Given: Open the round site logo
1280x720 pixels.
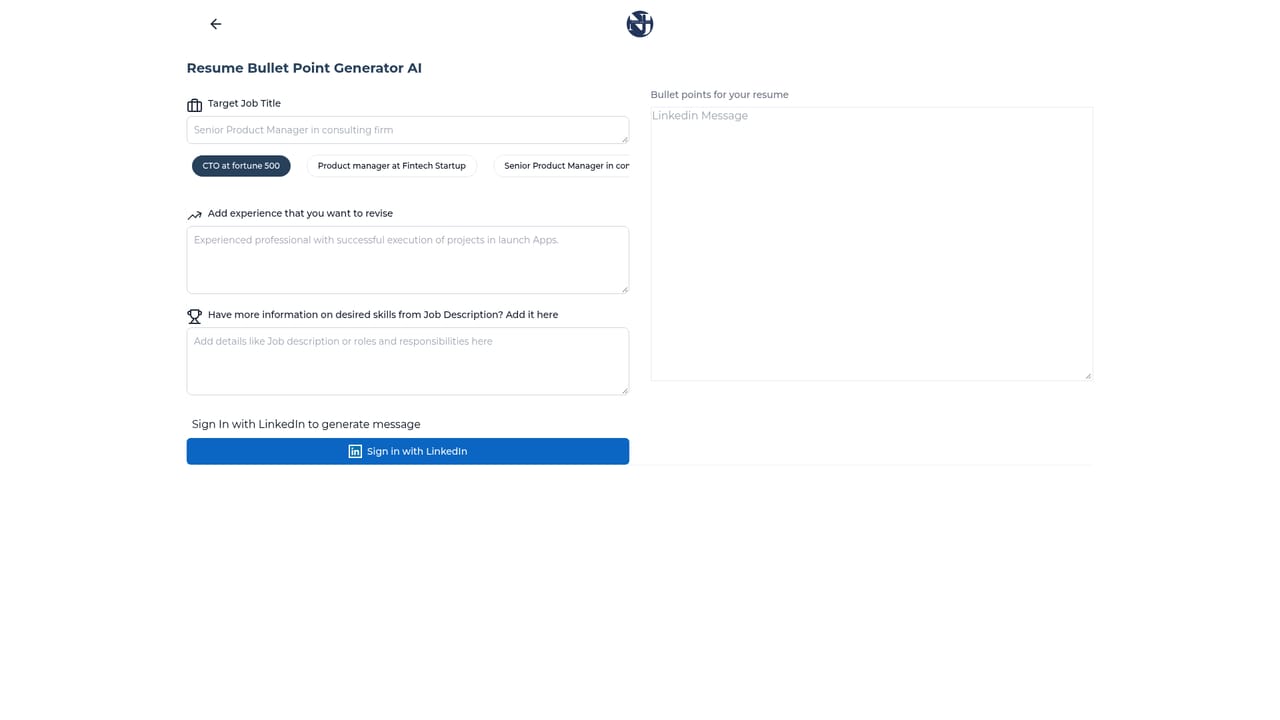Looking at the screenshot, I should [640, 24].
